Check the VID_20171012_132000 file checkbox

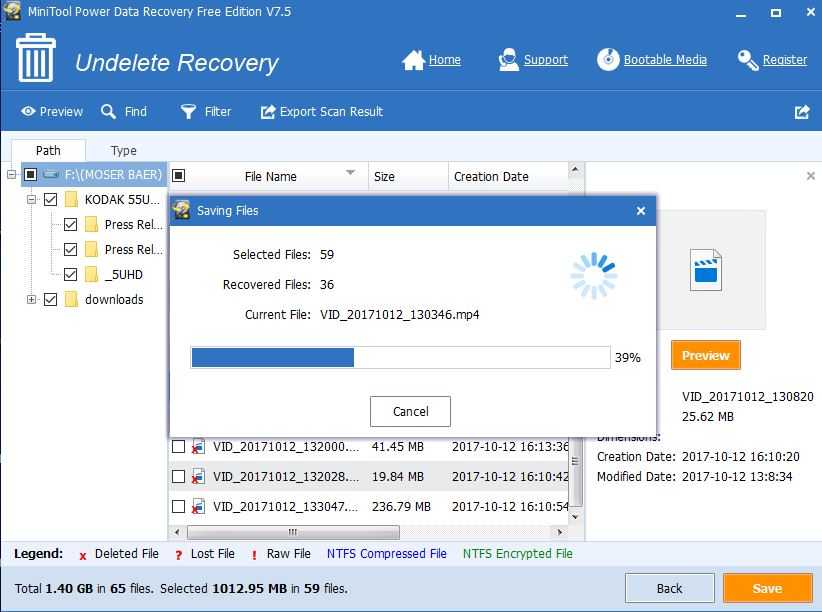[x=179, y=447]
